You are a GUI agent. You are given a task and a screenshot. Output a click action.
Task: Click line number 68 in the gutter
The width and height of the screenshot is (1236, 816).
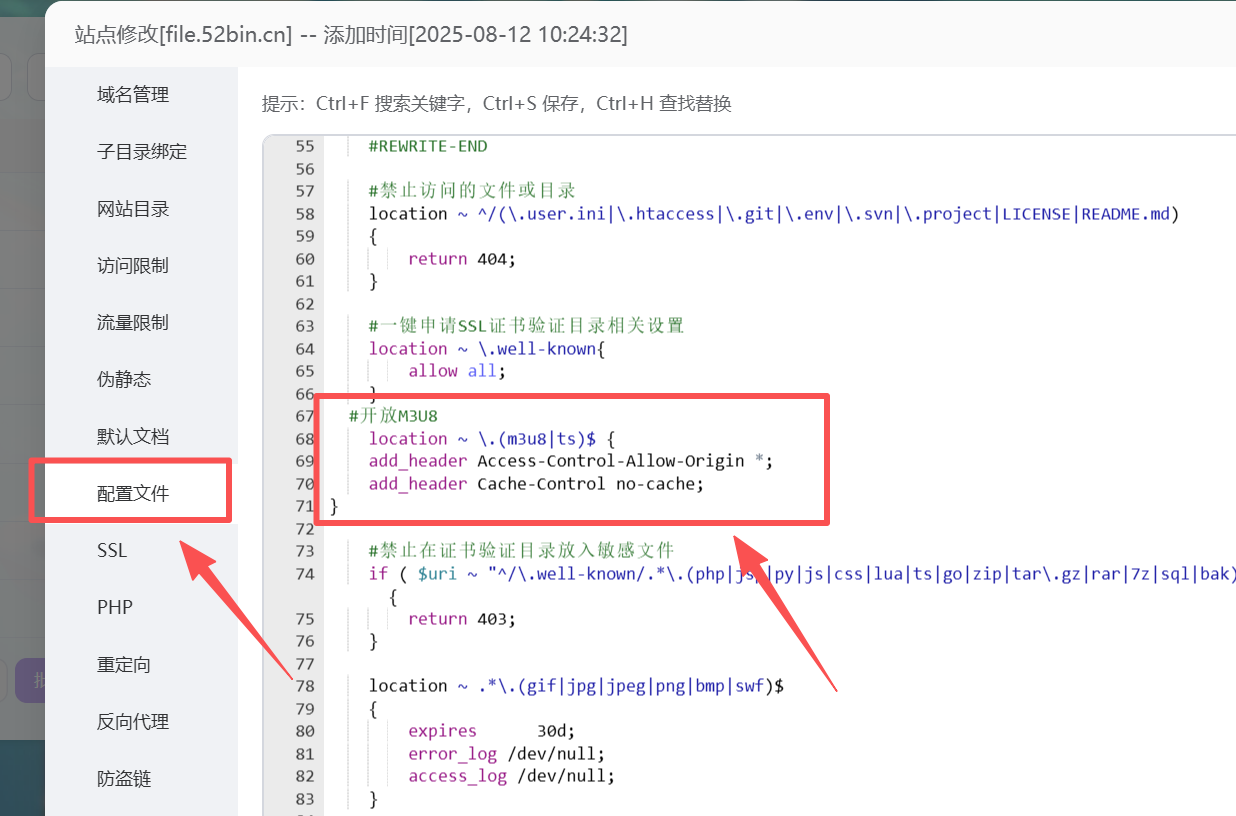point(304,439)
